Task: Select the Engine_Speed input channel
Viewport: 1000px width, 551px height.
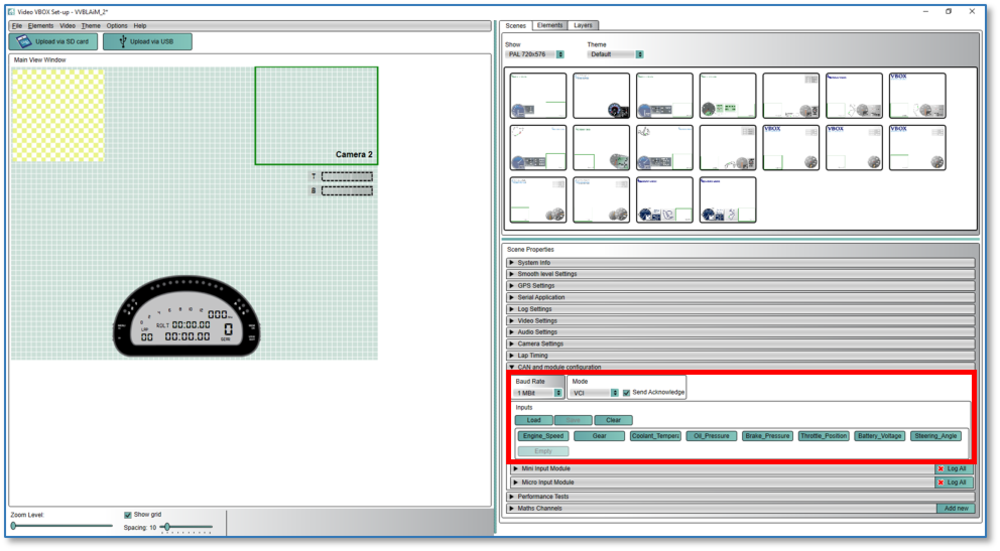Action: 543,436
